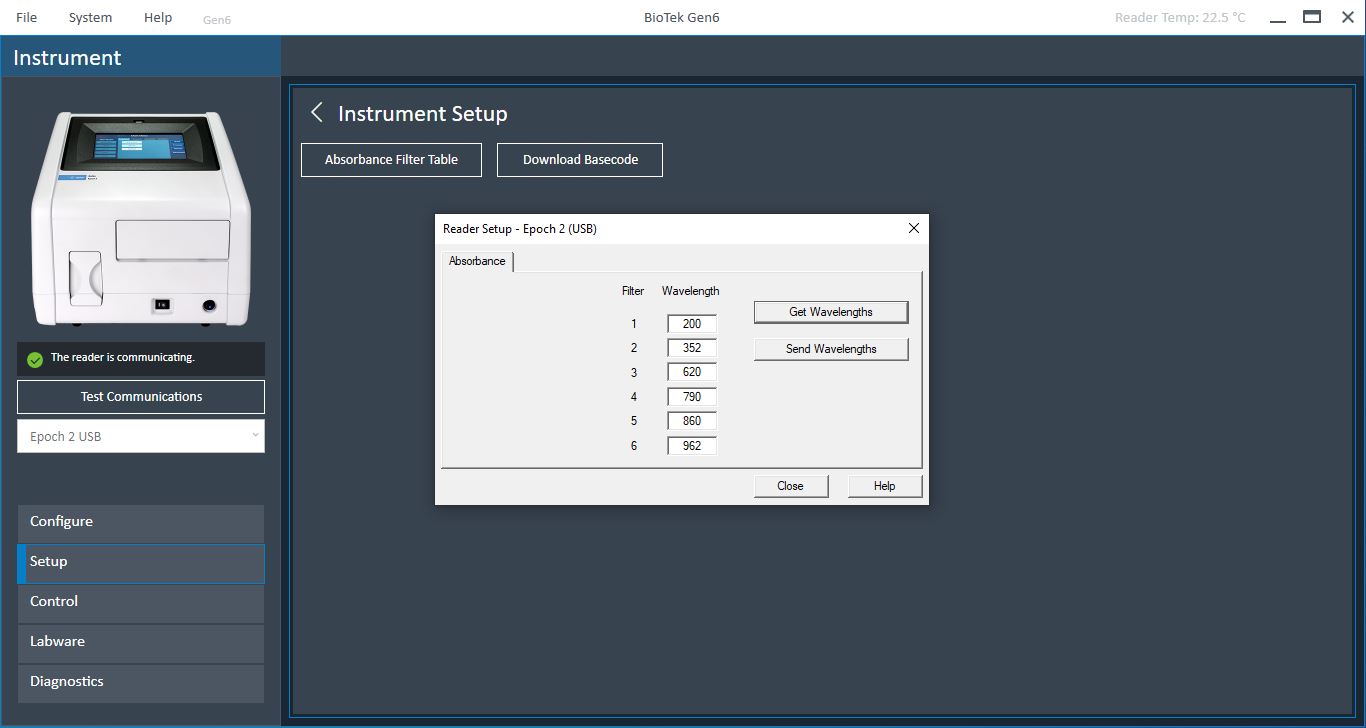Click the back arrow beside Instrument Setup
This screenshot has height=728, width=1366.
coord(317,113)
